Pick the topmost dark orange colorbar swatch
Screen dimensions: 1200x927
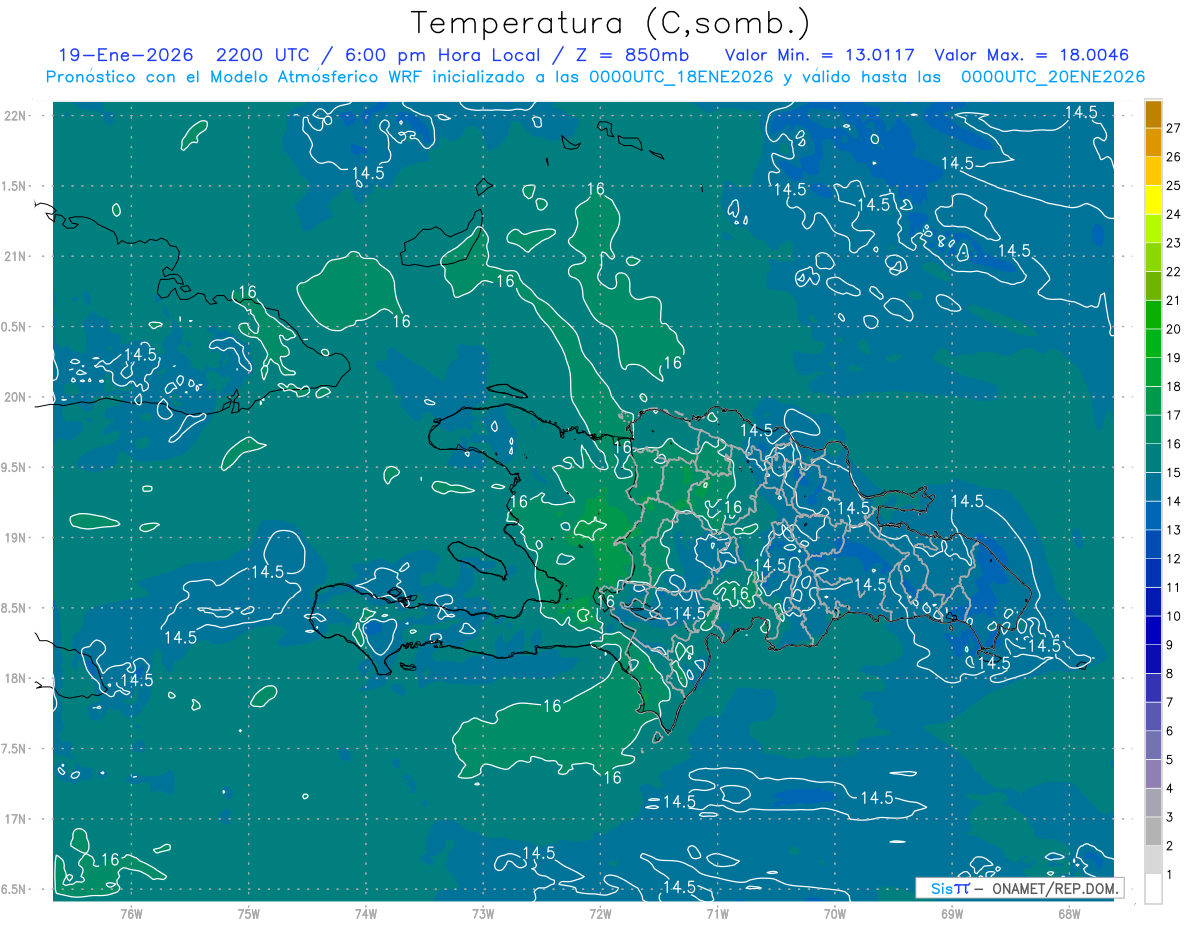(1154, 114)
